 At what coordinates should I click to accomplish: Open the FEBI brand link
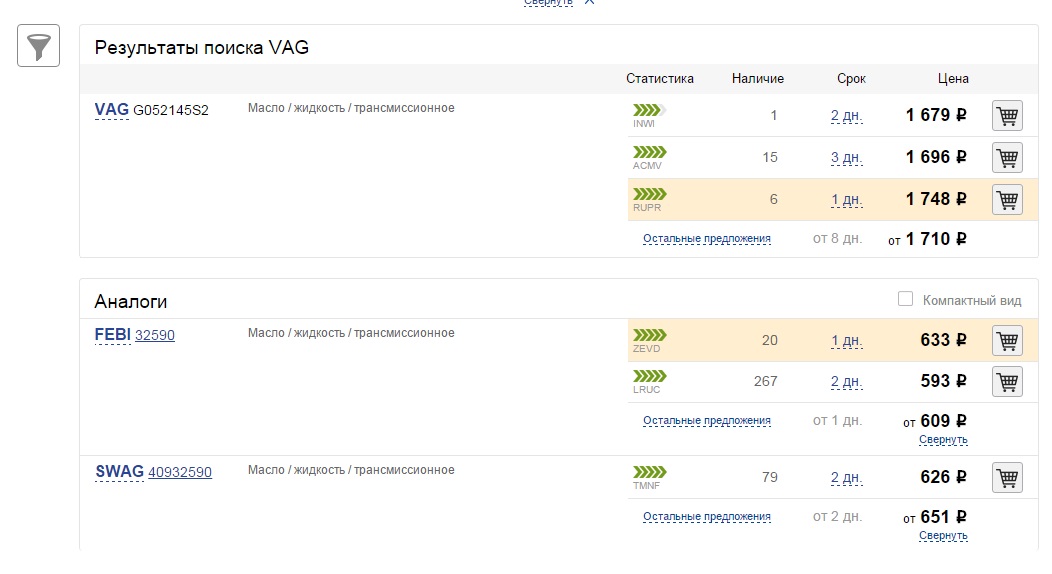[112, 335]
